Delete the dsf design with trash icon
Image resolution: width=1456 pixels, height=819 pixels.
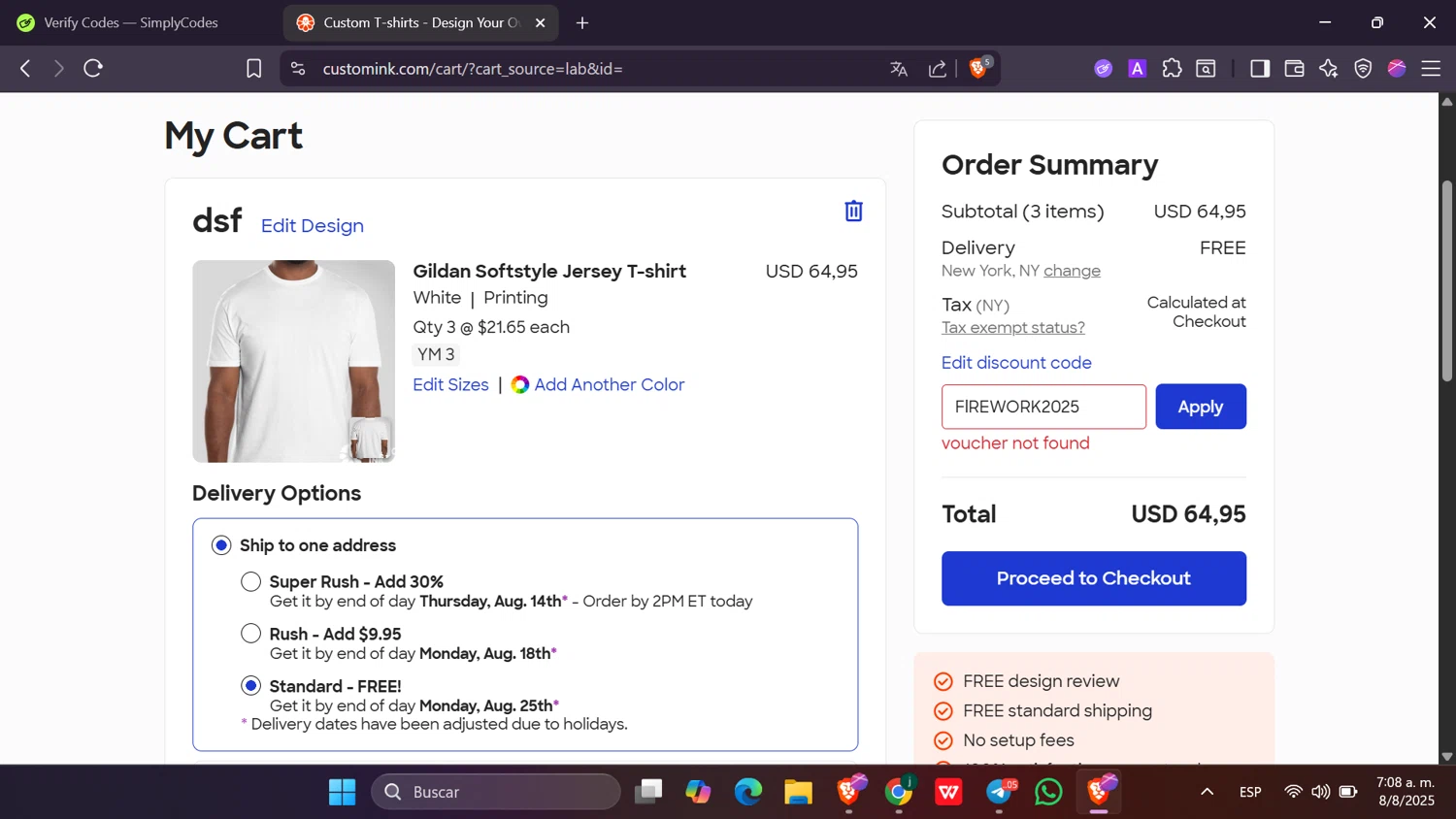tap(853, 211)
